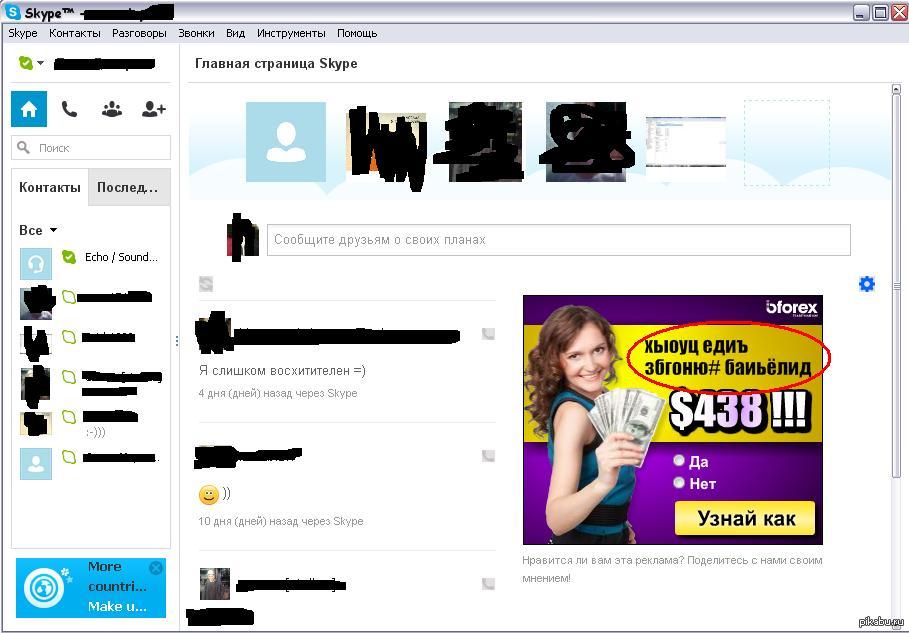The width and height of the screenshot is (909, 633).
Task: Click the create group icon
Action: click(x=112, y=109)
